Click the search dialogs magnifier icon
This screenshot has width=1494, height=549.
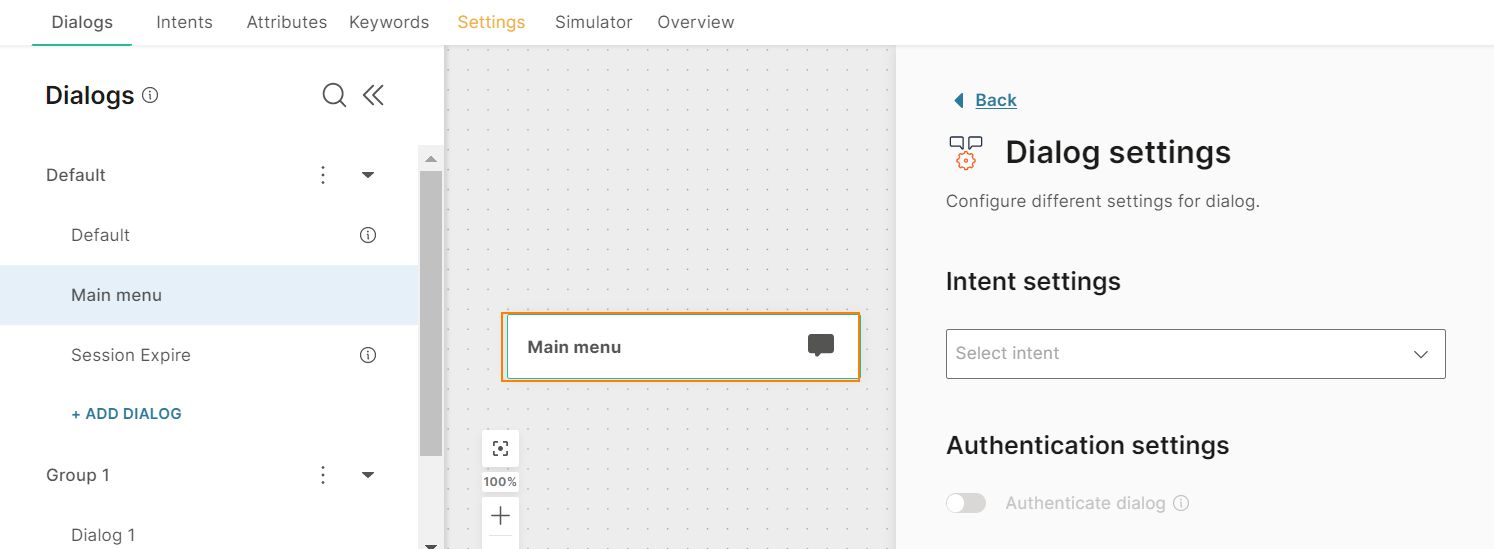334,95
